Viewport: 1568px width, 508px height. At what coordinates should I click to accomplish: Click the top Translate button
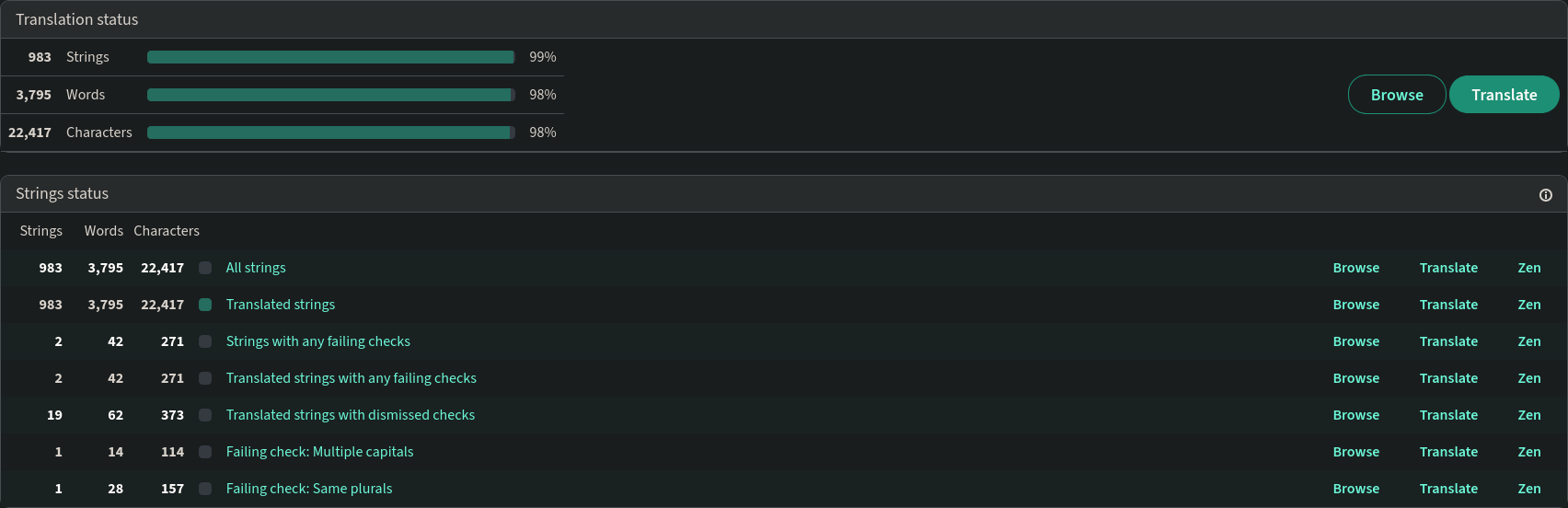1504,95
